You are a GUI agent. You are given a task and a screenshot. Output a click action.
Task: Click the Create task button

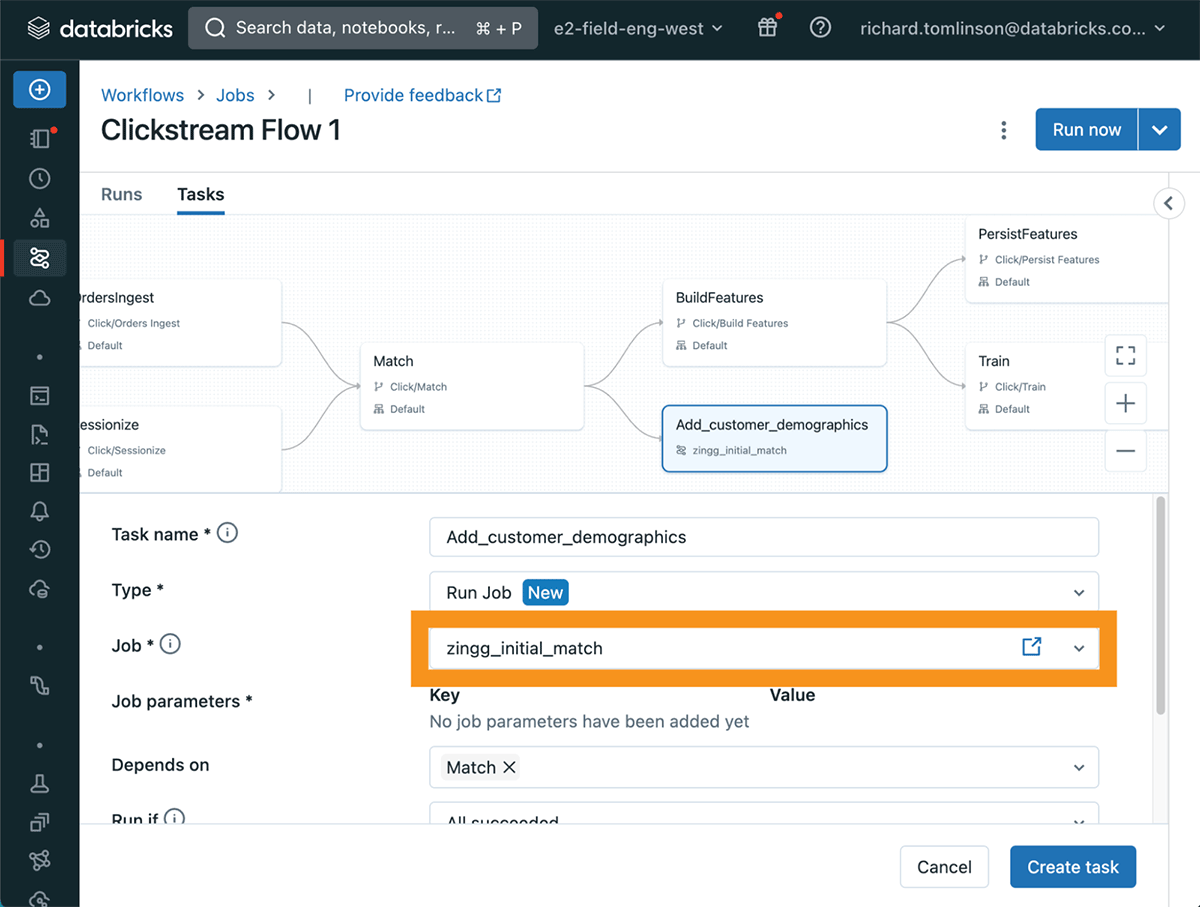pyautogui.click(x=1072, y=867)
